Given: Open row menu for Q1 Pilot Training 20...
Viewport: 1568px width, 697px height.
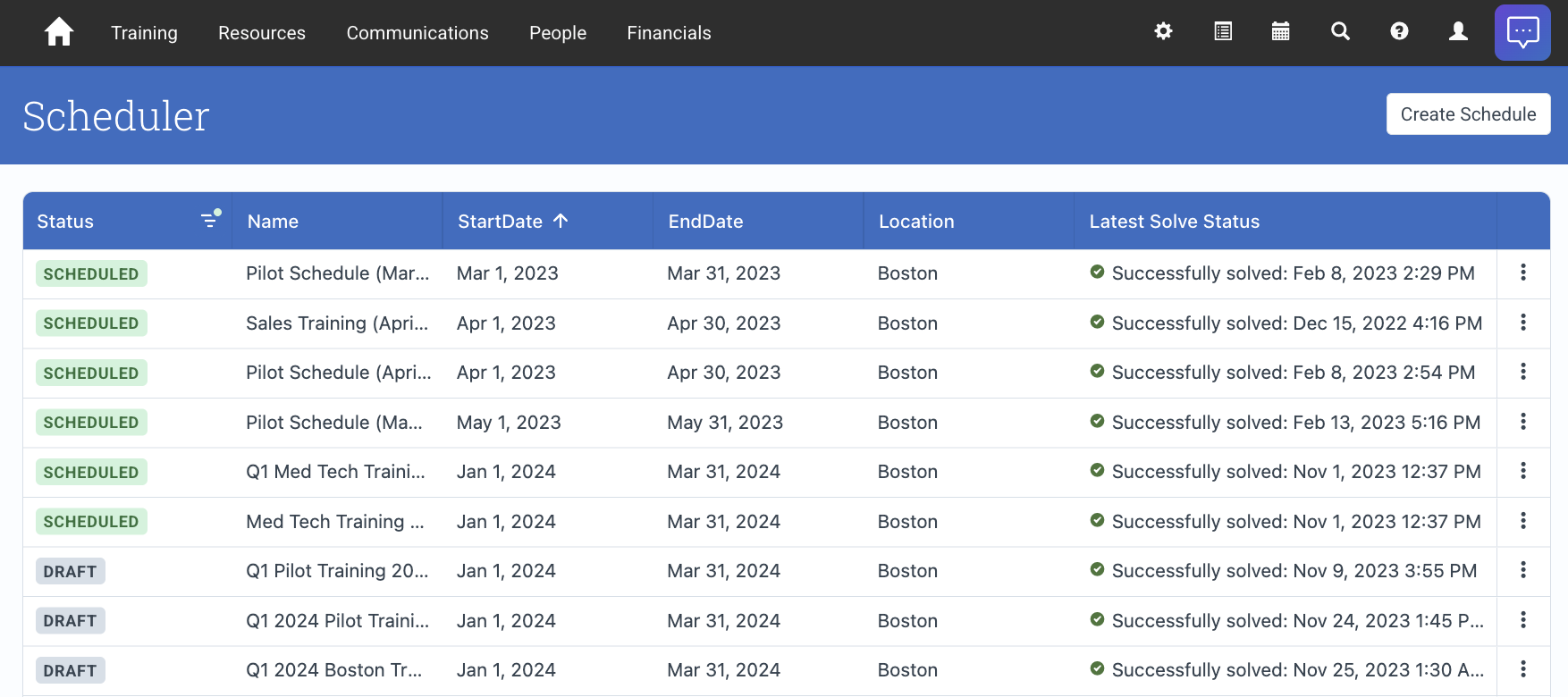Looking at the screenshot, I should [1523, 570].
